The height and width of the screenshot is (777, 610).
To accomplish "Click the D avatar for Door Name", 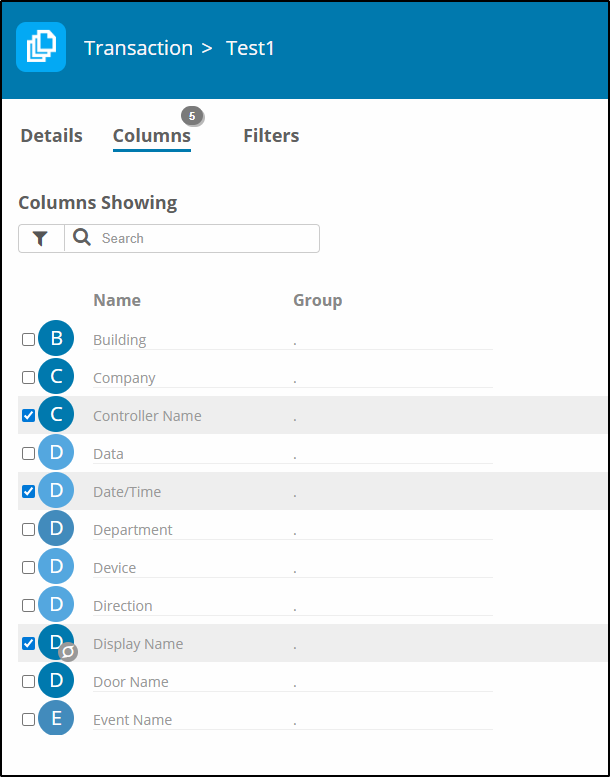I will [x=56, y=680].
